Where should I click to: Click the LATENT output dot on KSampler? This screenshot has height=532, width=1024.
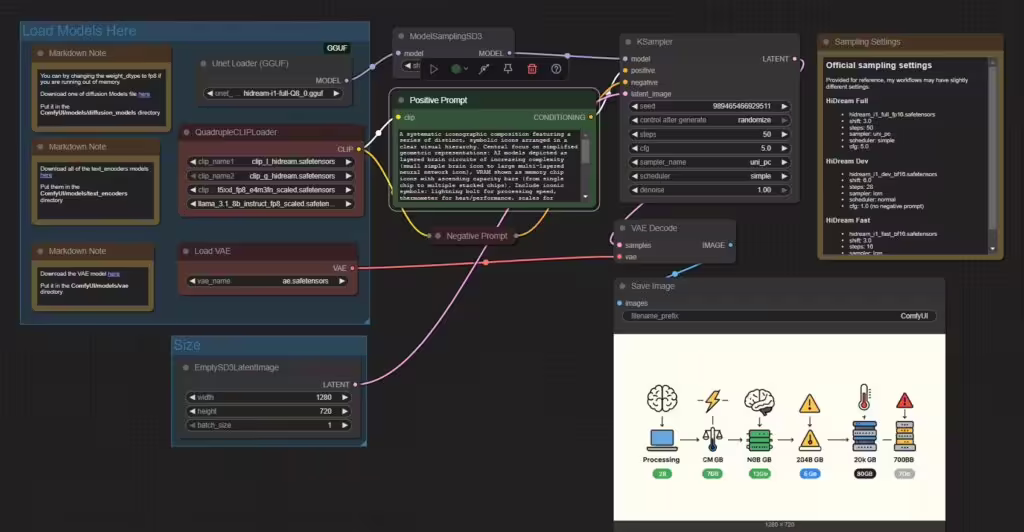795,59
